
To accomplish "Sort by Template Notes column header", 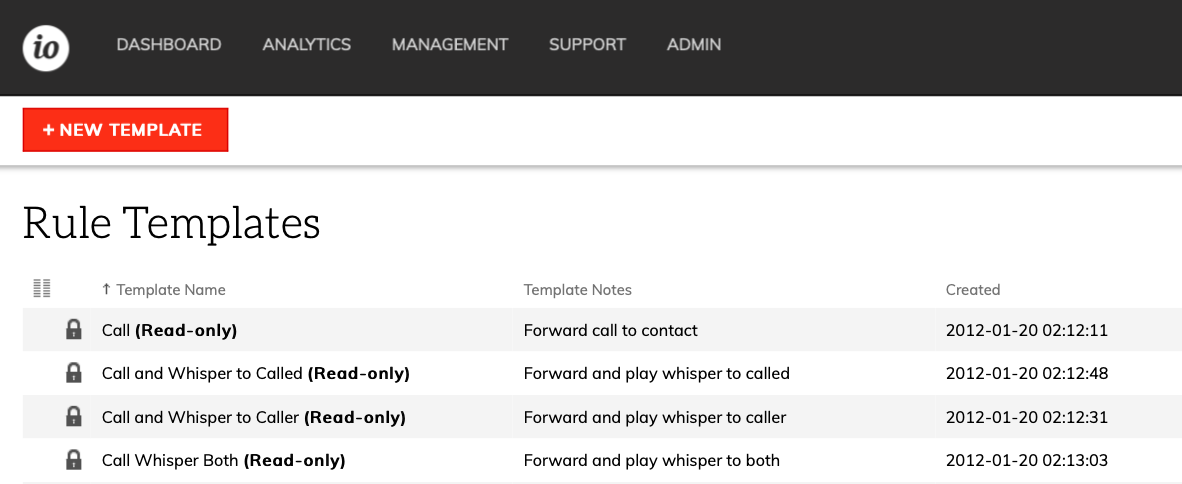I will [577, 290].
